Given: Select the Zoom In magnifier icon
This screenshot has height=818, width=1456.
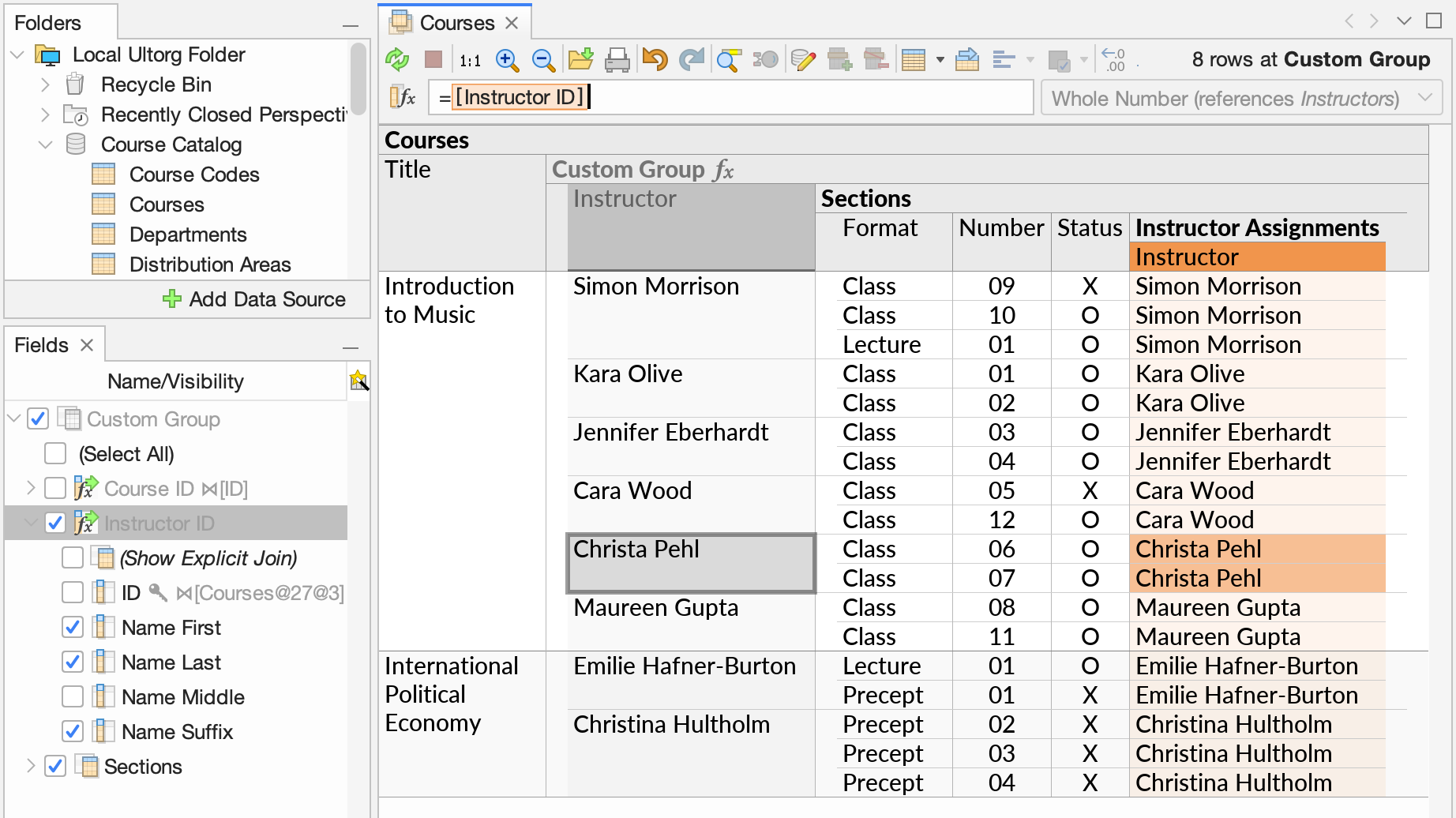Looking at the screenshot, I should coord(508,59).
